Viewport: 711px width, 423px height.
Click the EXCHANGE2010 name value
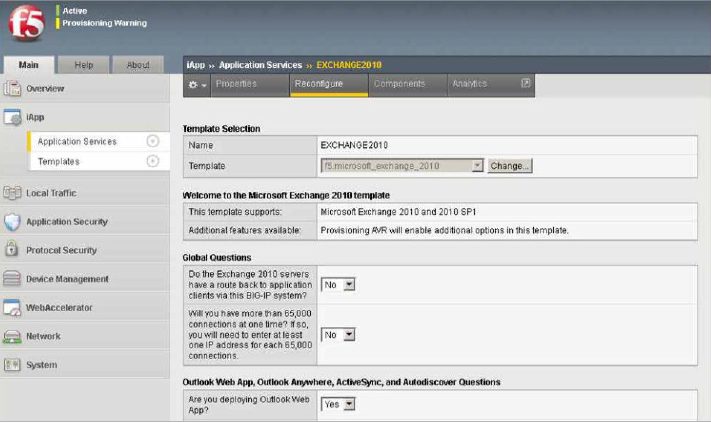pyautogui.click(x=354, y=145)
